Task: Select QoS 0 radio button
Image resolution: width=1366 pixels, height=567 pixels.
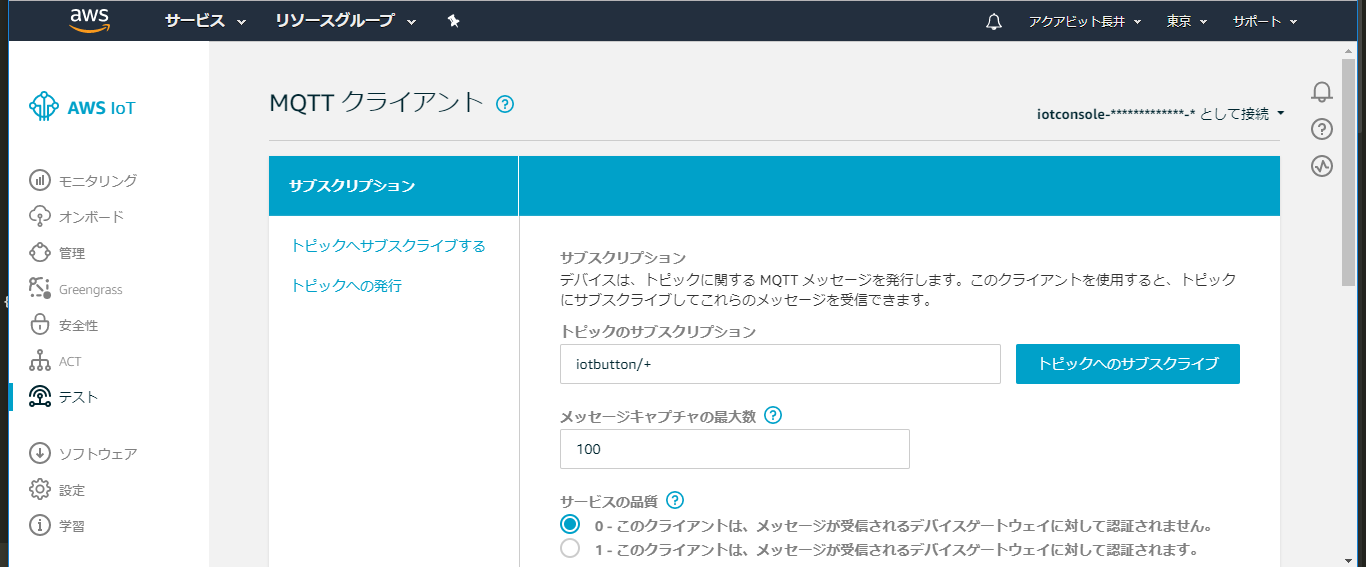Action: tap(570, 525)
